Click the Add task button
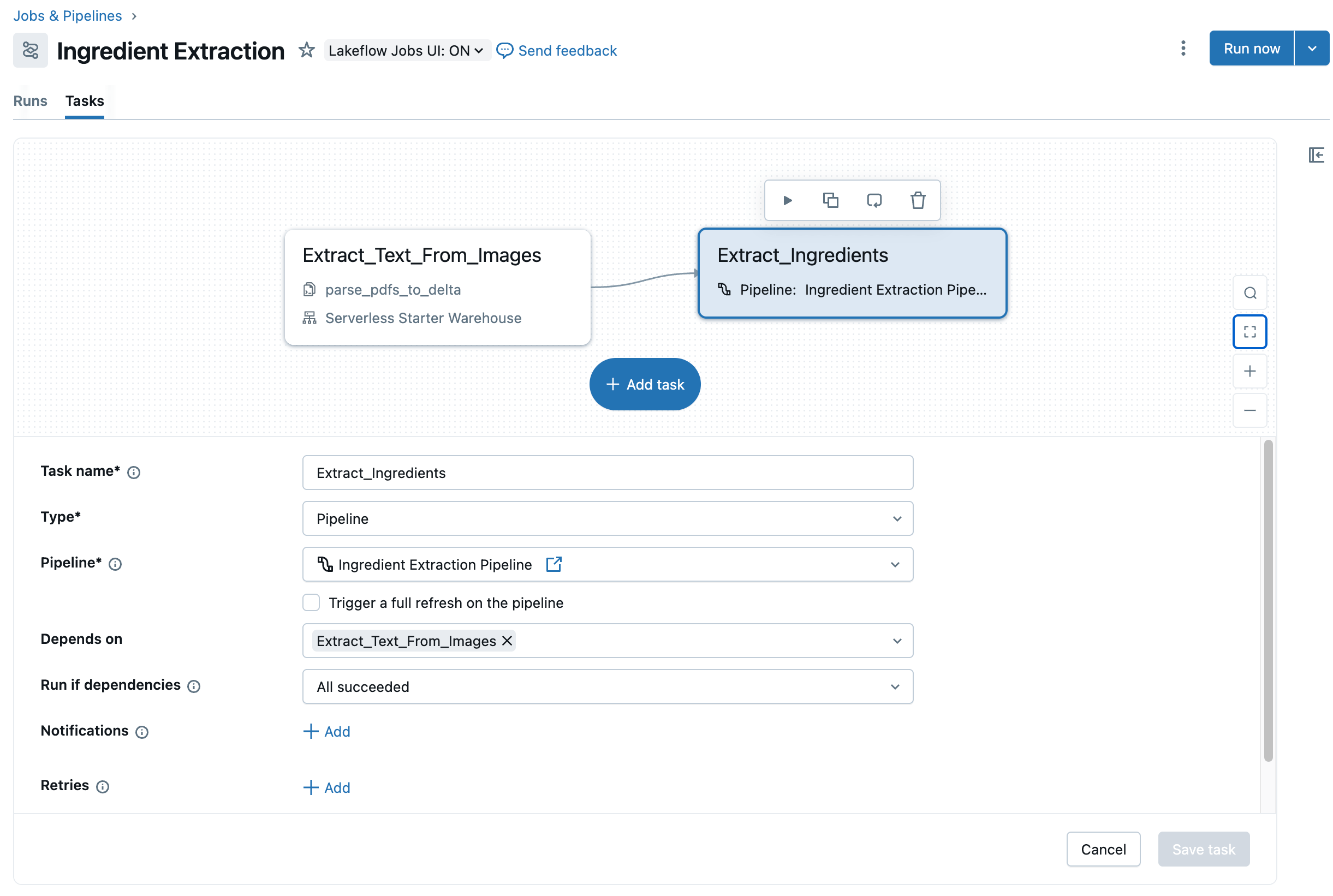The image size is (1333, 896). (x=645, y=385)
